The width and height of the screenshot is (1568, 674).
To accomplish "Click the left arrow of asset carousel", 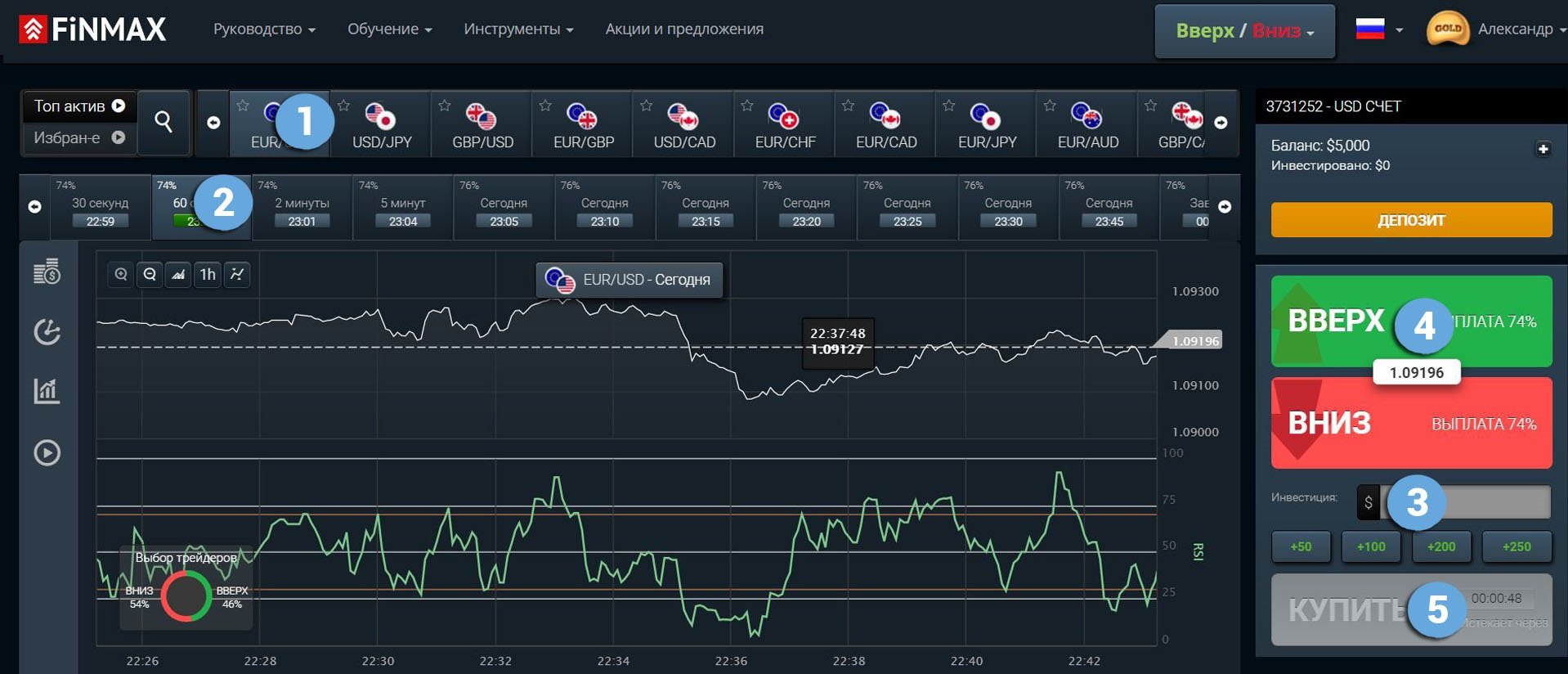I will [213, 123].
